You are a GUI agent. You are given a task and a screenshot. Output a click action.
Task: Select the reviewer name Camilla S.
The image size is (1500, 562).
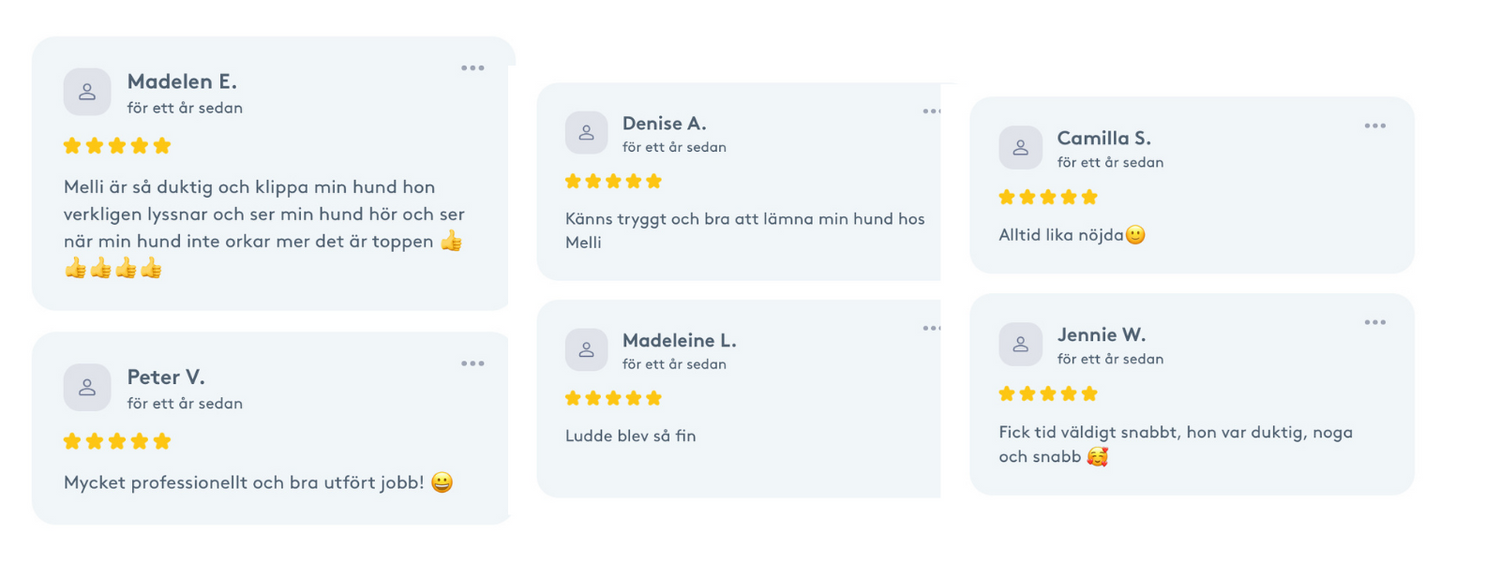(1104, 138)
